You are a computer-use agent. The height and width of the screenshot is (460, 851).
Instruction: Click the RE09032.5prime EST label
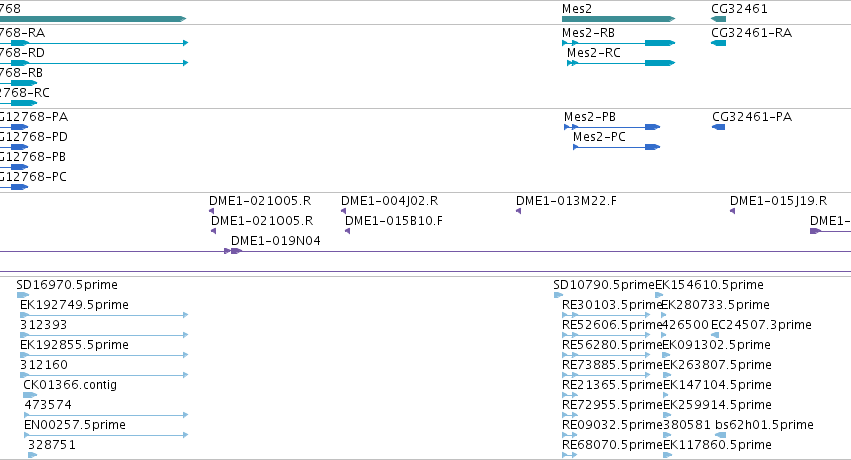coord(613,425)
